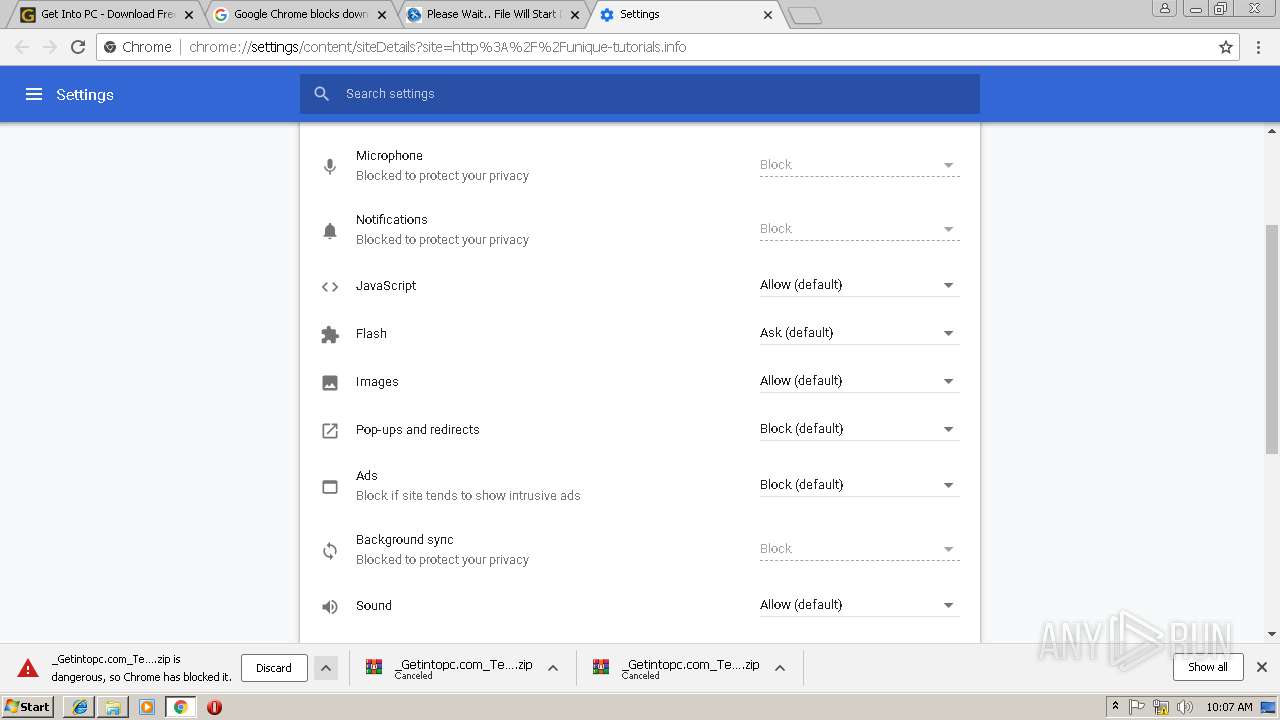Open the Notifications permission dropdown
The width and height of the screenshot is (1280, 720).
859,229
